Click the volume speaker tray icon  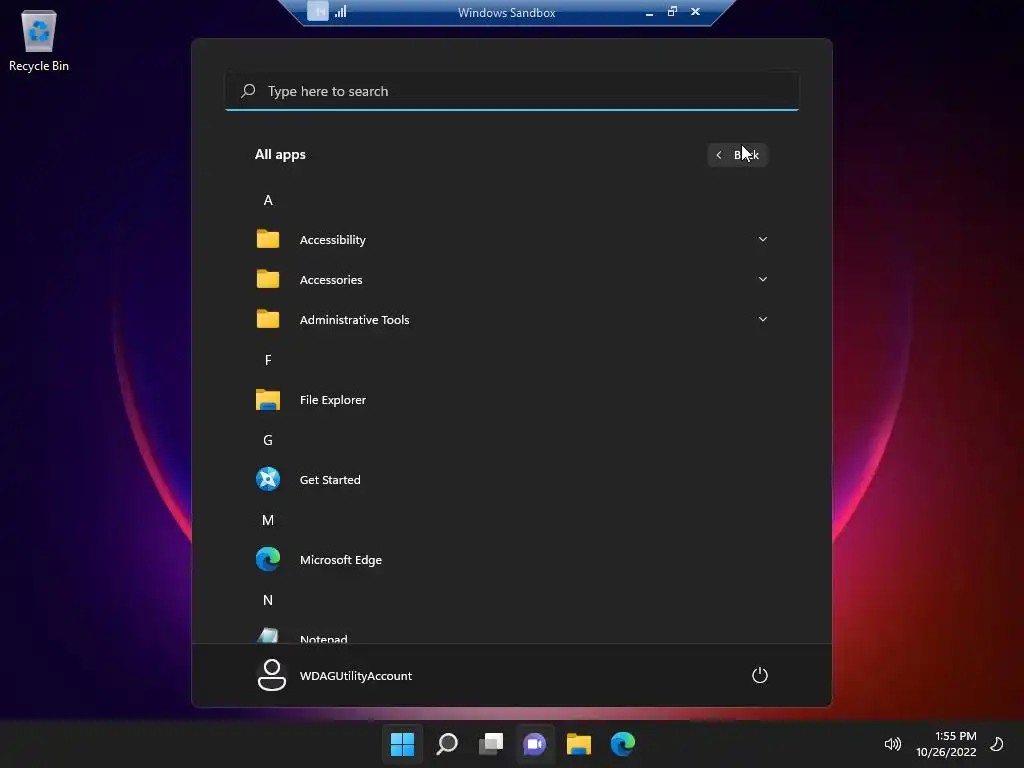(893, 744)
